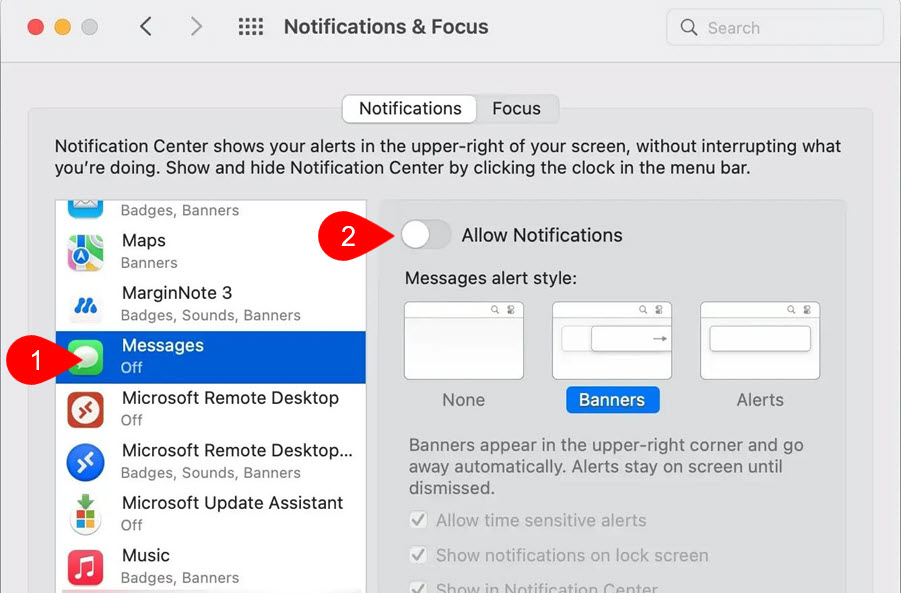Click the Microsoft Update Assistant icon
Screen dimensions: 901x593
pyautogui.click(x=86, y=514)
